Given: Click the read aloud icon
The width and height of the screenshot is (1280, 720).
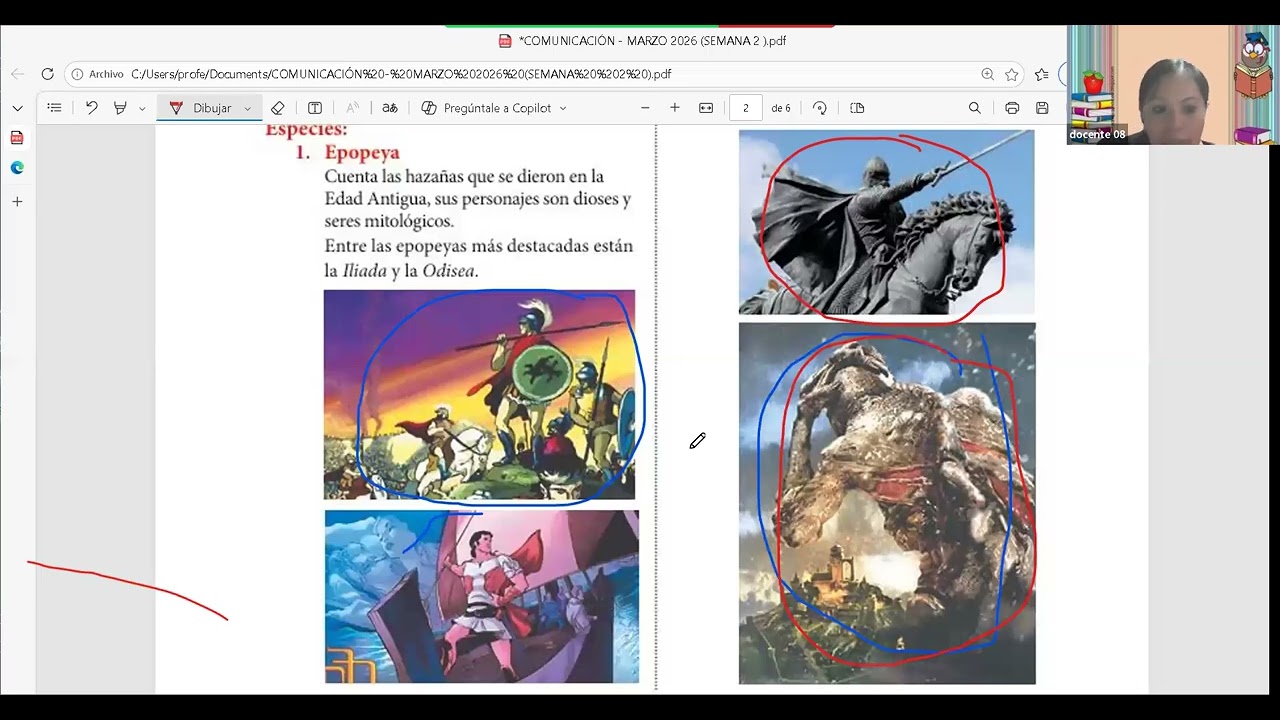Looking at the screenshot, I should (352, 108).
